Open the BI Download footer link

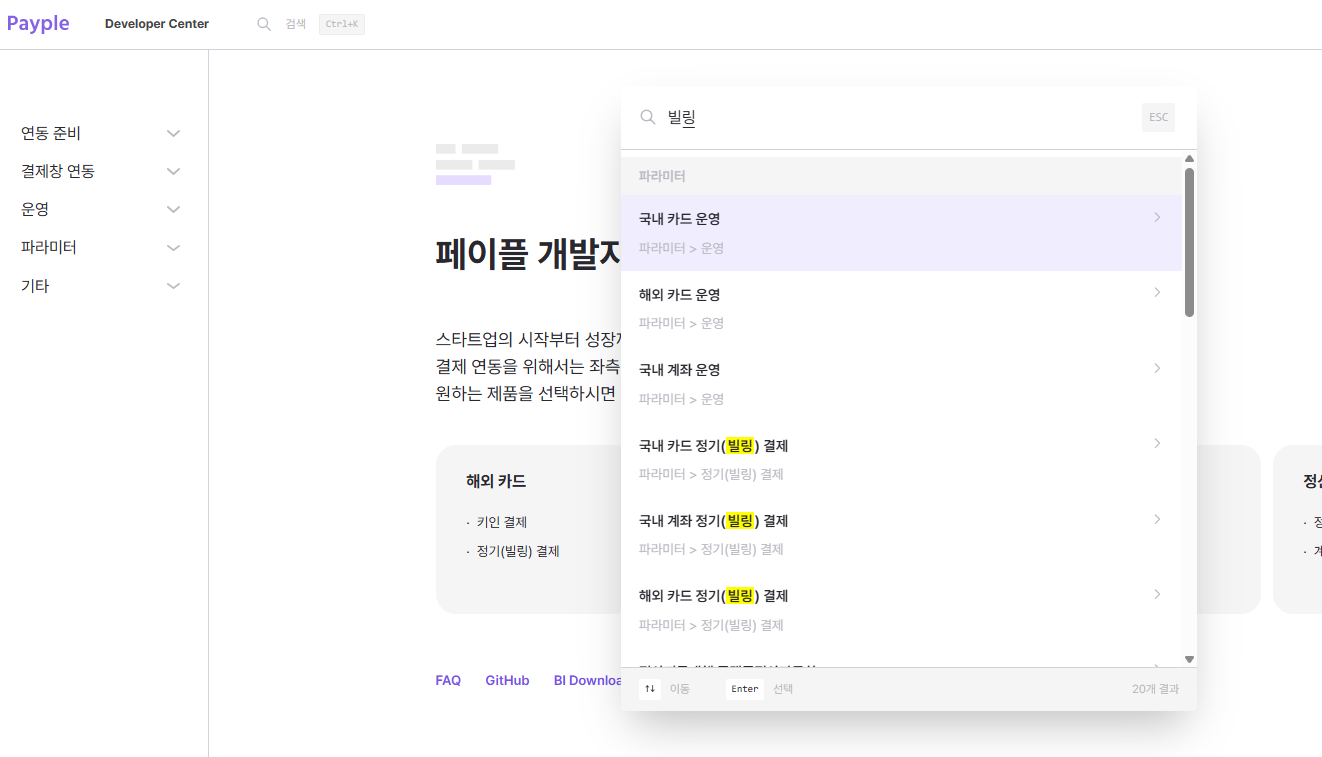tap(589, 680)
